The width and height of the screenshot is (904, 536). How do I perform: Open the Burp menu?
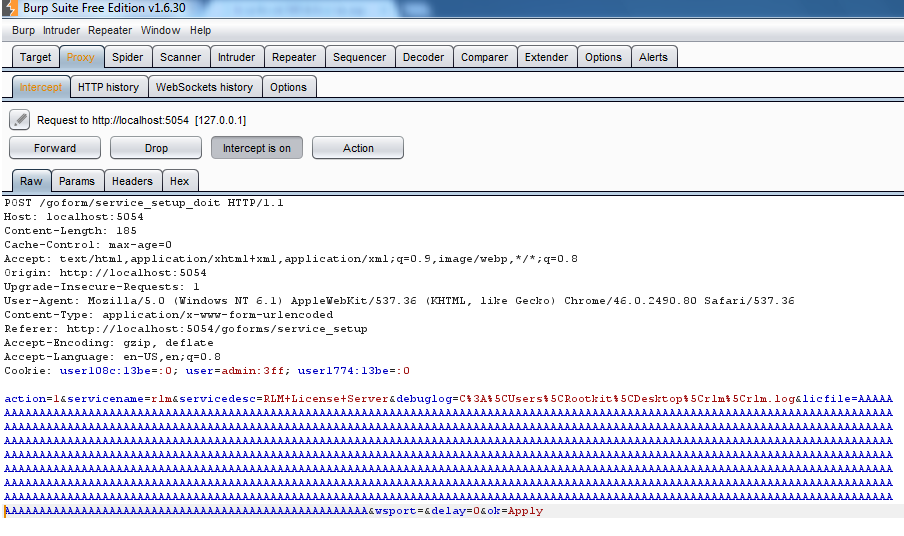(x=23, y=31)
